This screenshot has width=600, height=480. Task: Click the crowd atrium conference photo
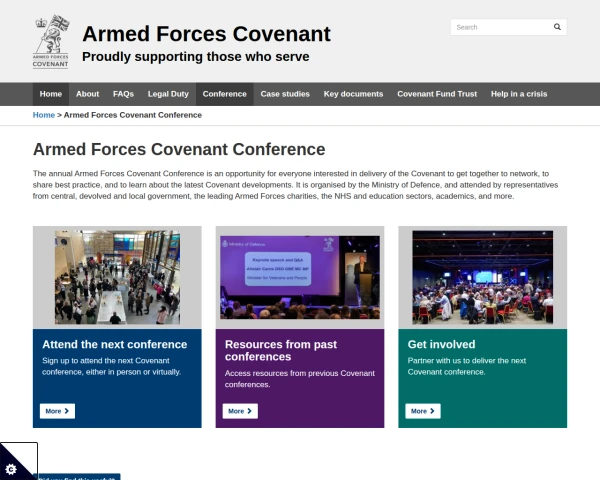117,277
